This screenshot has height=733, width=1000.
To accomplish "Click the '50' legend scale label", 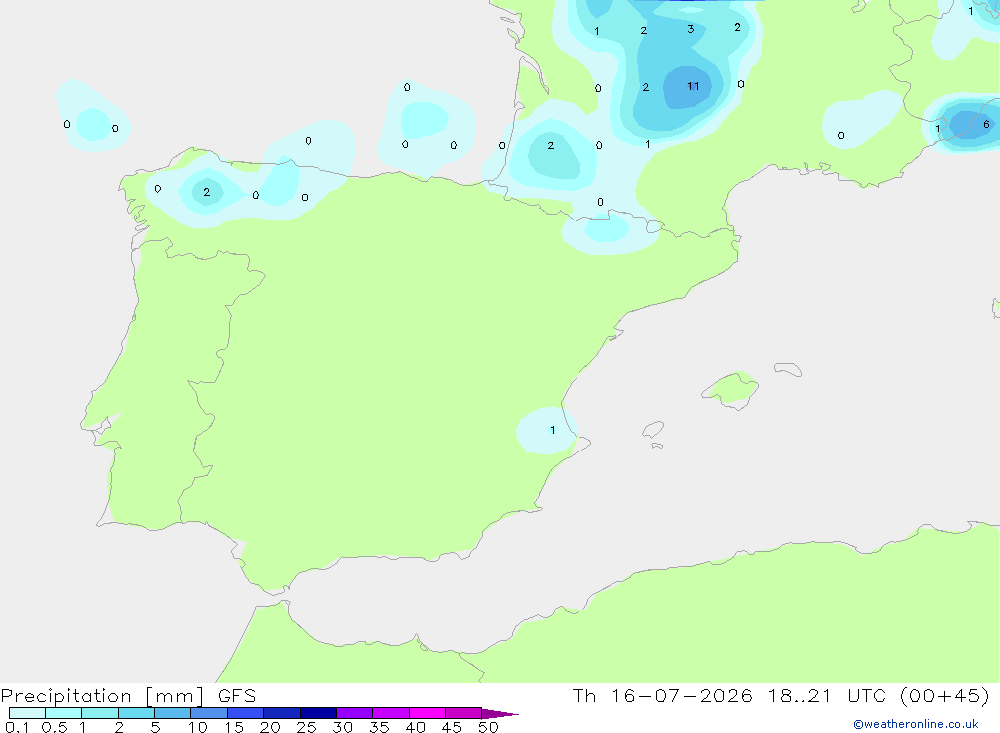I will [x=488, y=727].
